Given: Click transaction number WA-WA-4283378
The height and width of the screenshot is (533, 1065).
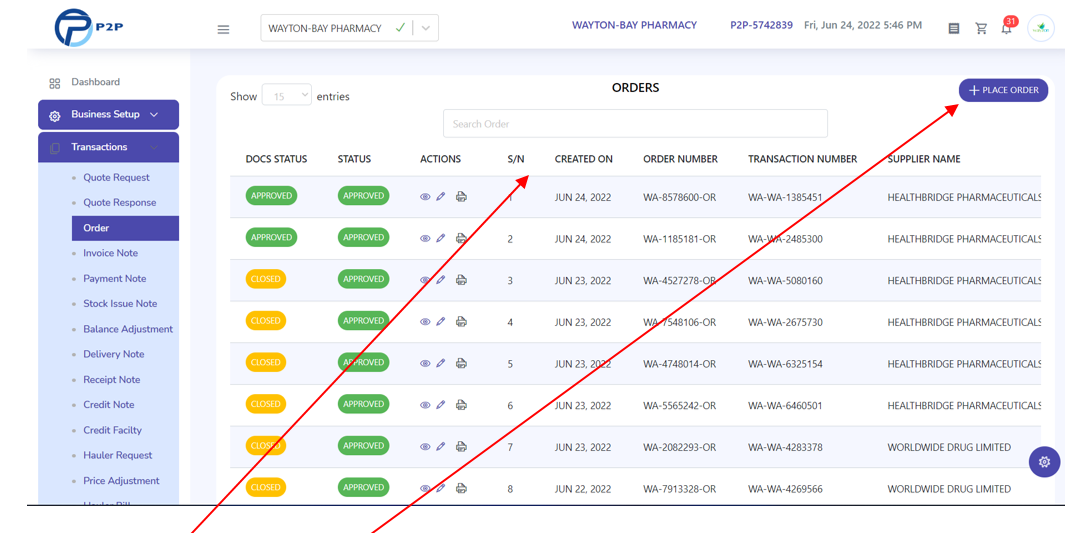Looking at the screenshot, I should [785, 447].
